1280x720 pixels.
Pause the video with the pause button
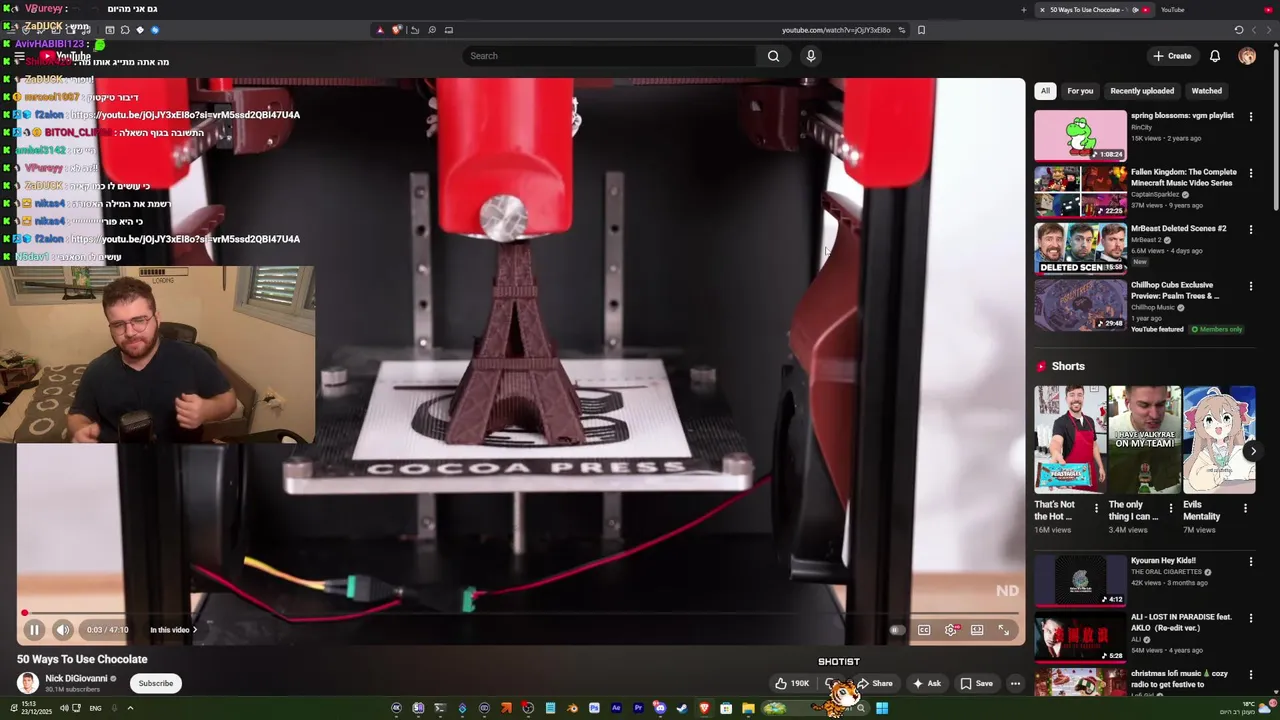(x=34, y=630)
